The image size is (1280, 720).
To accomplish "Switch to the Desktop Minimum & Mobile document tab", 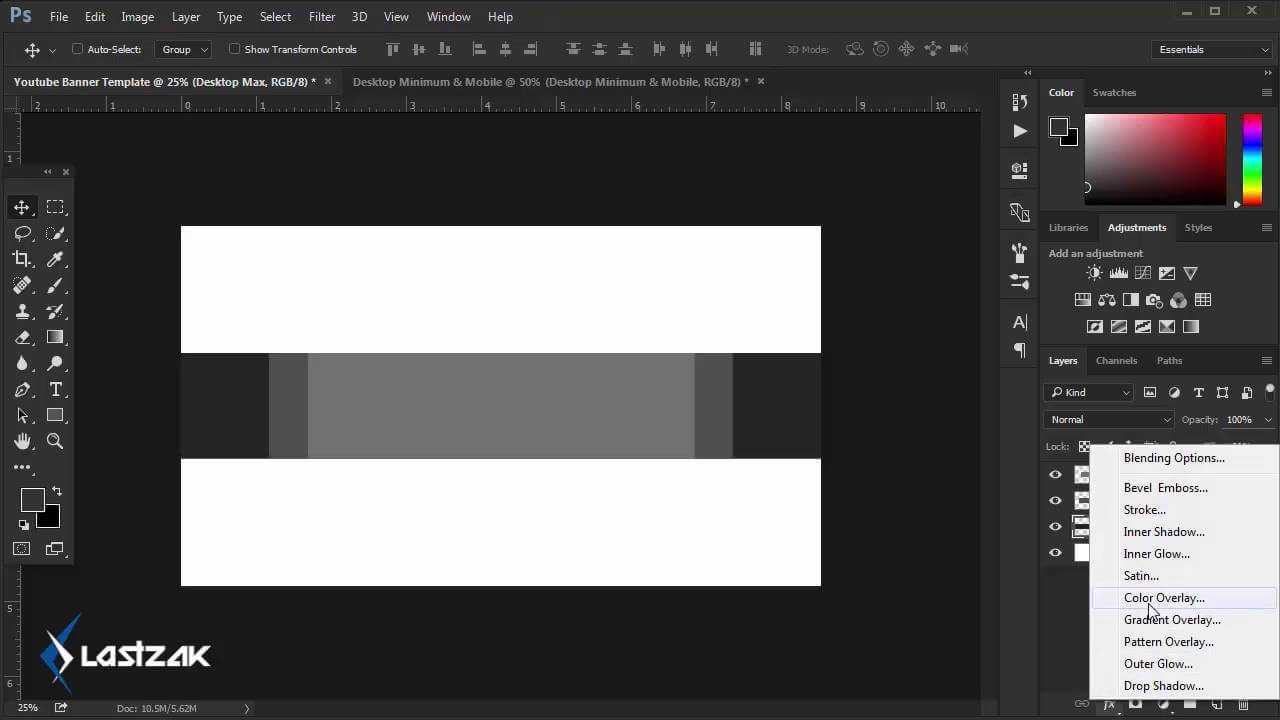I will coord(550,82).
